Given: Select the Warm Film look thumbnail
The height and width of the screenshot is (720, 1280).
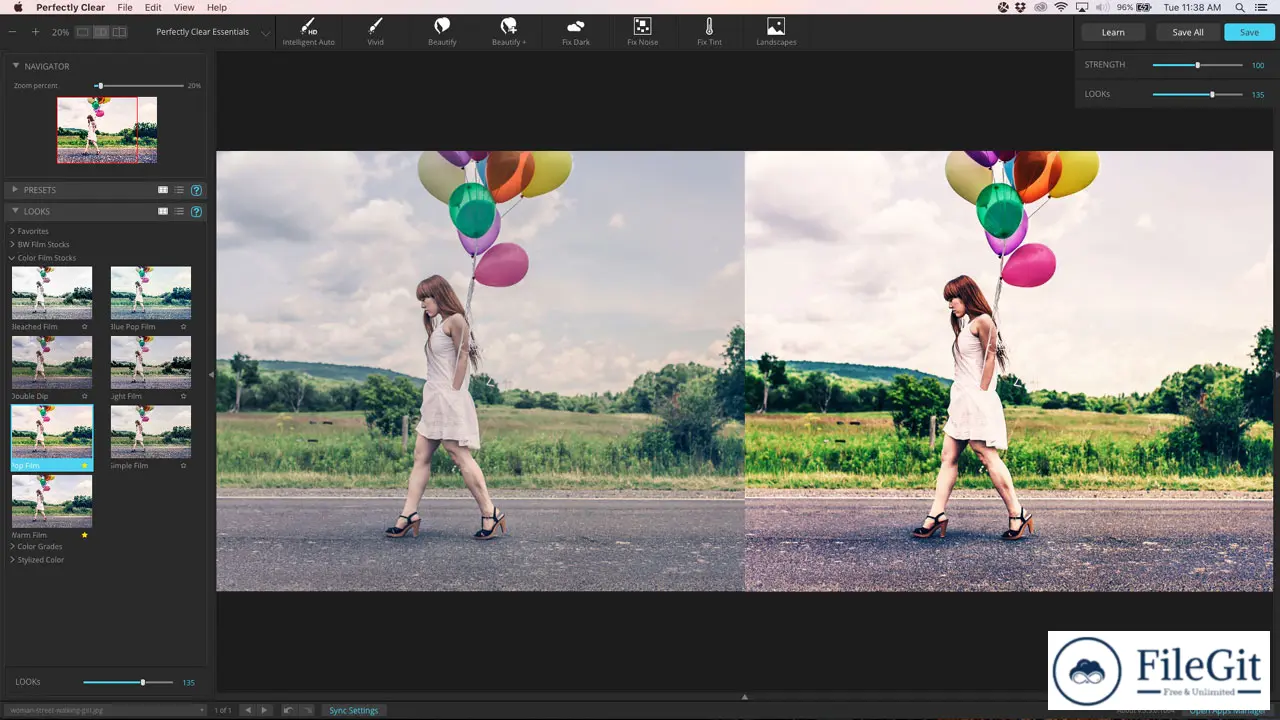Looking at the screenshot, I should click(x=52, y=501).
